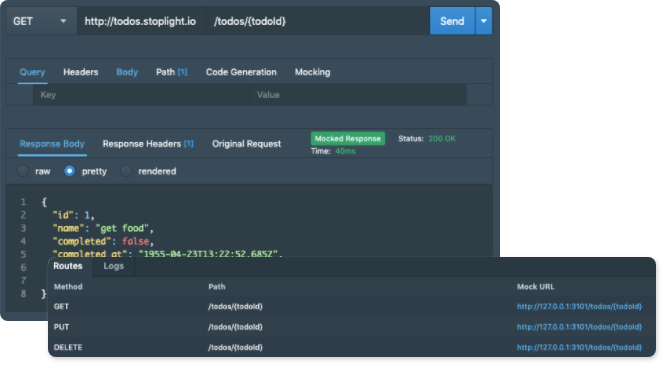Switch to the Headers tab

(x=81, y=72)
